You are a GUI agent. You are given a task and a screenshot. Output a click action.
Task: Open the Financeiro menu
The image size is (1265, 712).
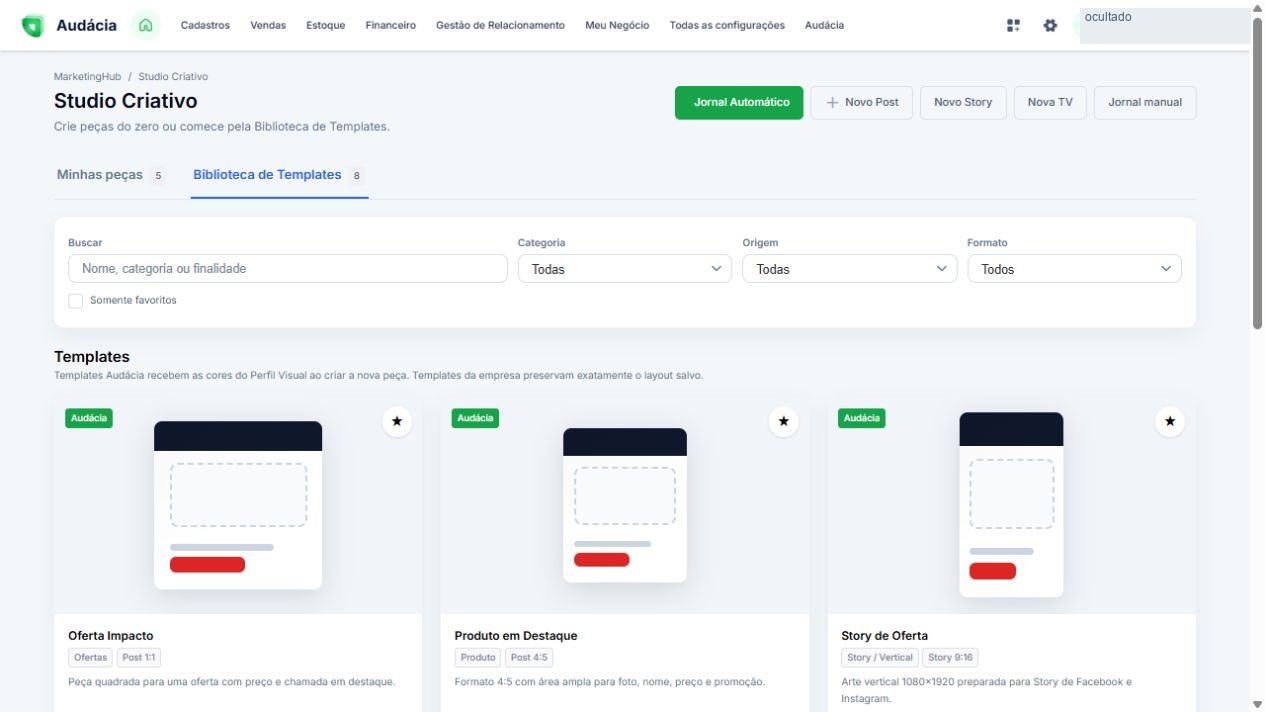pos(391,25)
